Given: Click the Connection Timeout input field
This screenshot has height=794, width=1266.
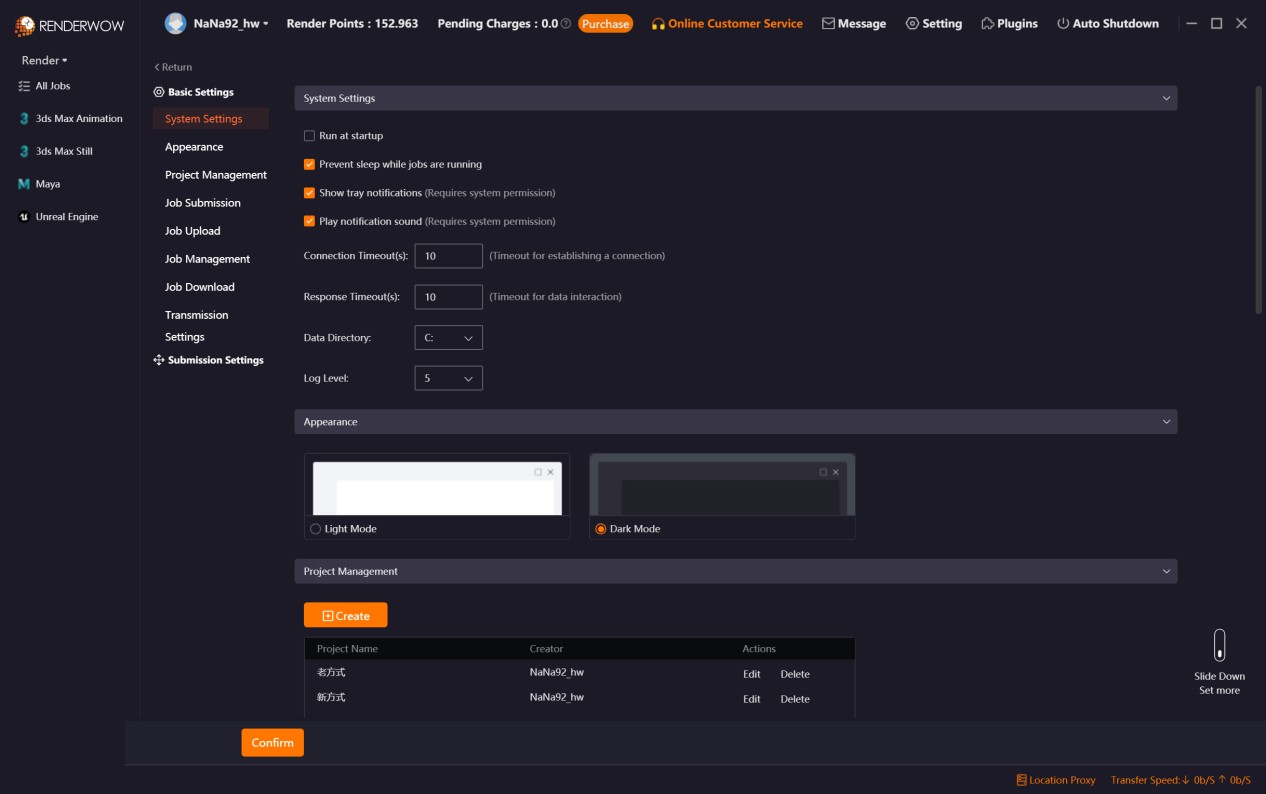Looking at the screenshot, I should click(448, 256).
